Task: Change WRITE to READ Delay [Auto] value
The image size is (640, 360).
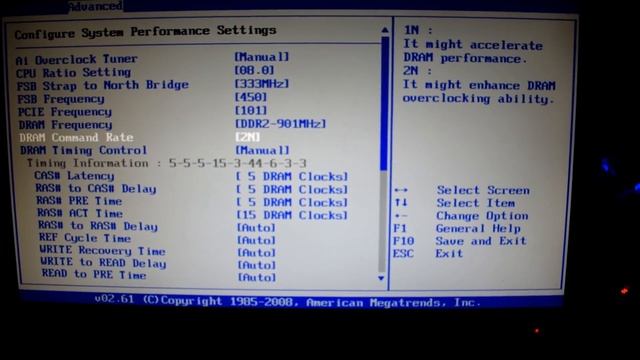Action: point(257,265)
